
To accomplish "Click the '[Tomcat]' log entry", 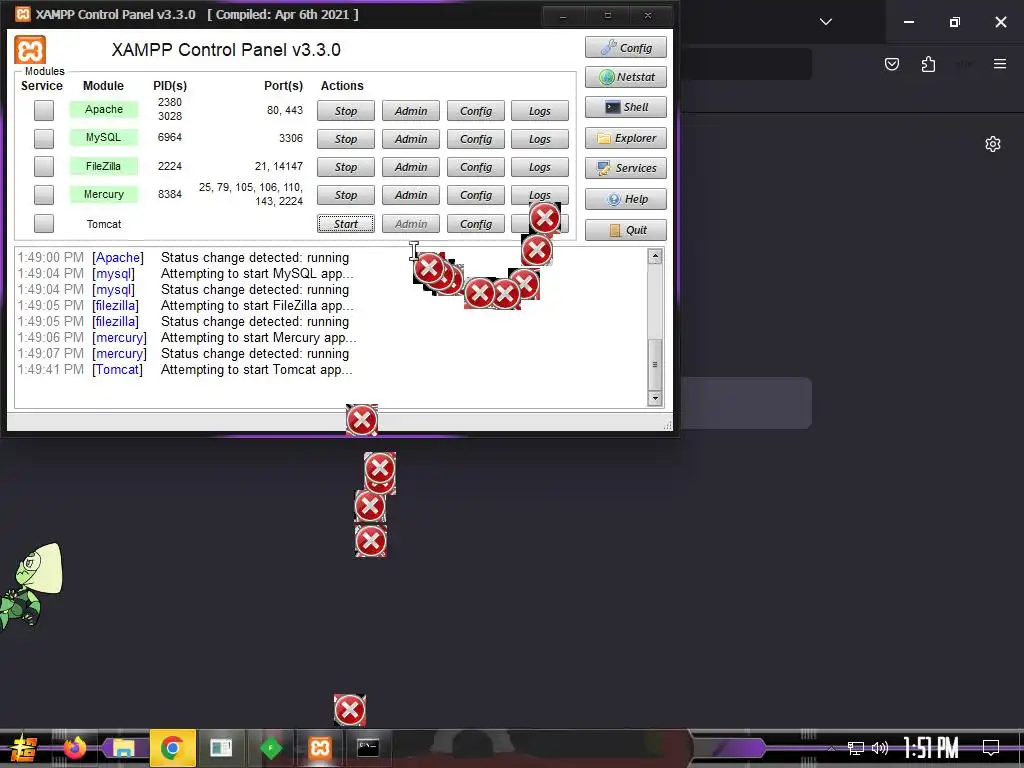I will pos(118,370).
